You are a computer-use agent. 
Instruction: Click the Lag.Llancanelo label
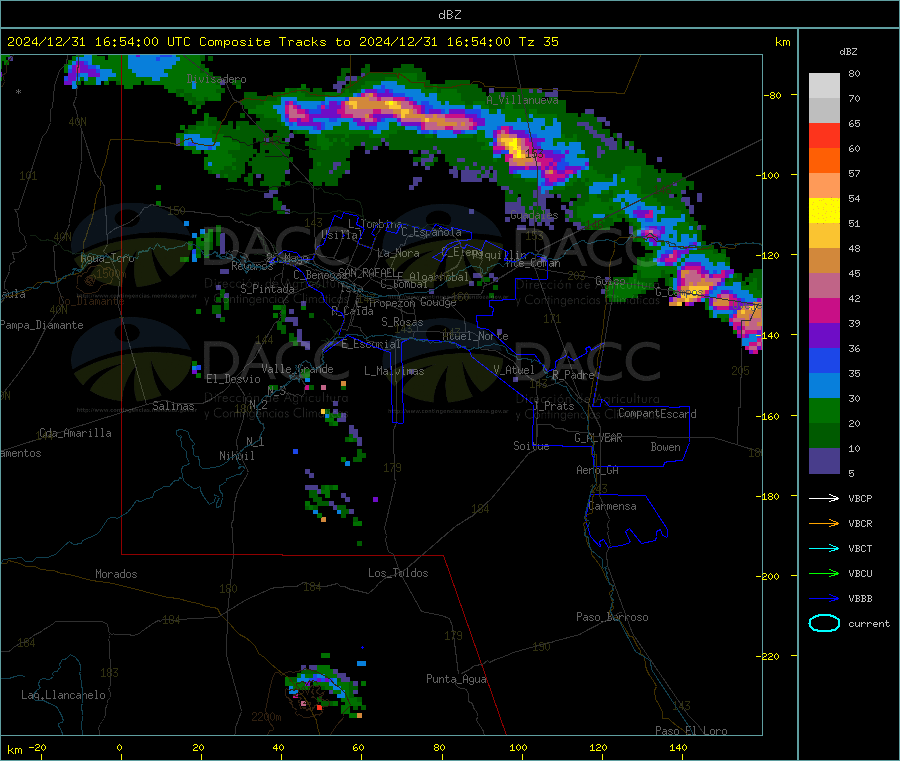(x=63, y=695)
